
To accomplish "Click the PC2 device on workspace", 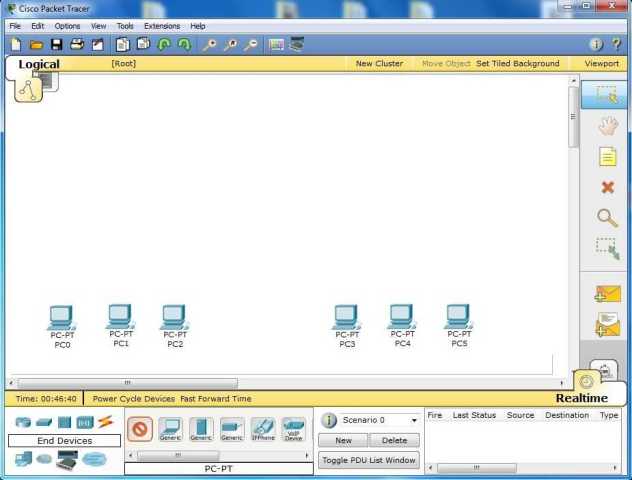I will pos(175,320).
